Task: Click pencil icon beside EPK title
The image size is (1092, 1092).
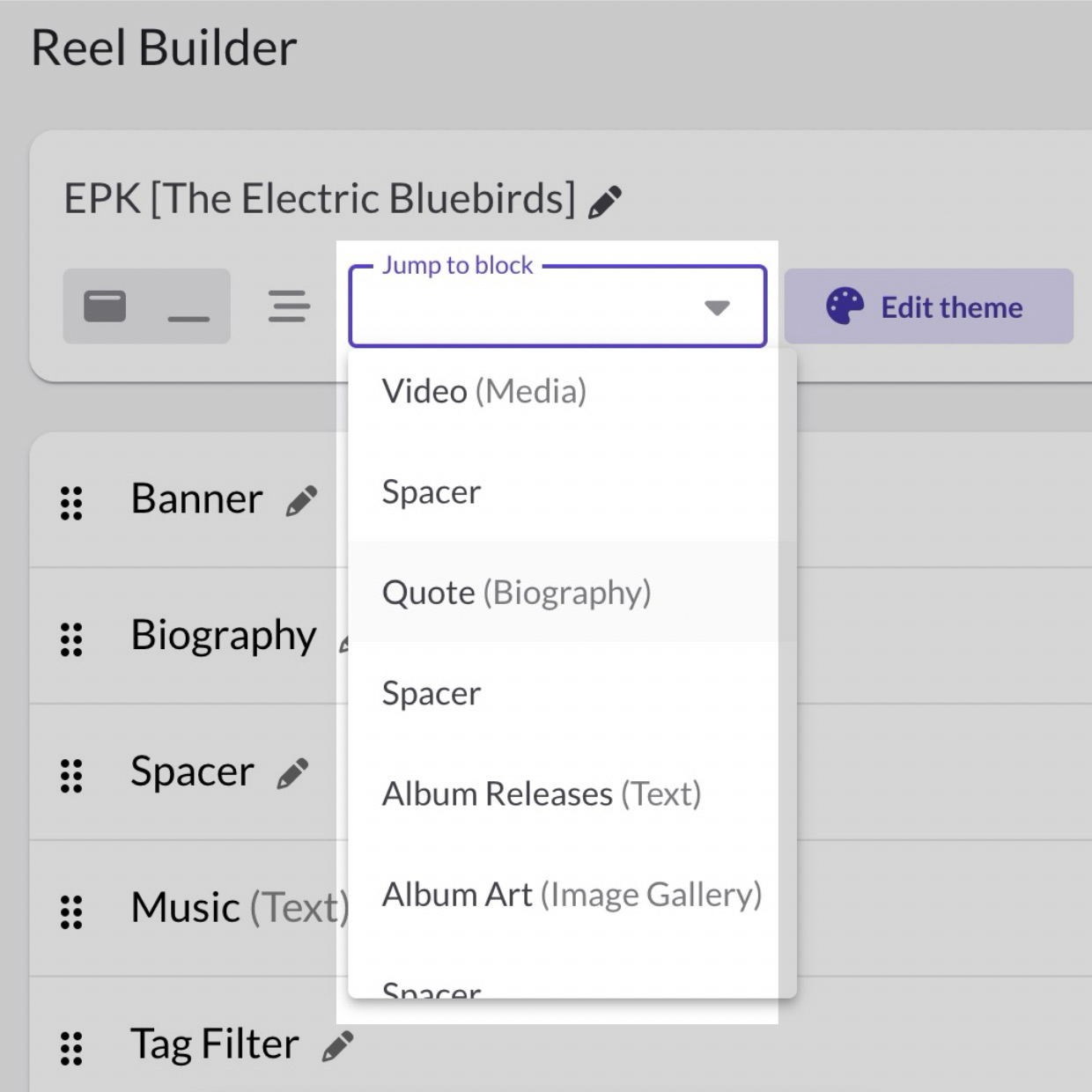Action: [605, 202]
